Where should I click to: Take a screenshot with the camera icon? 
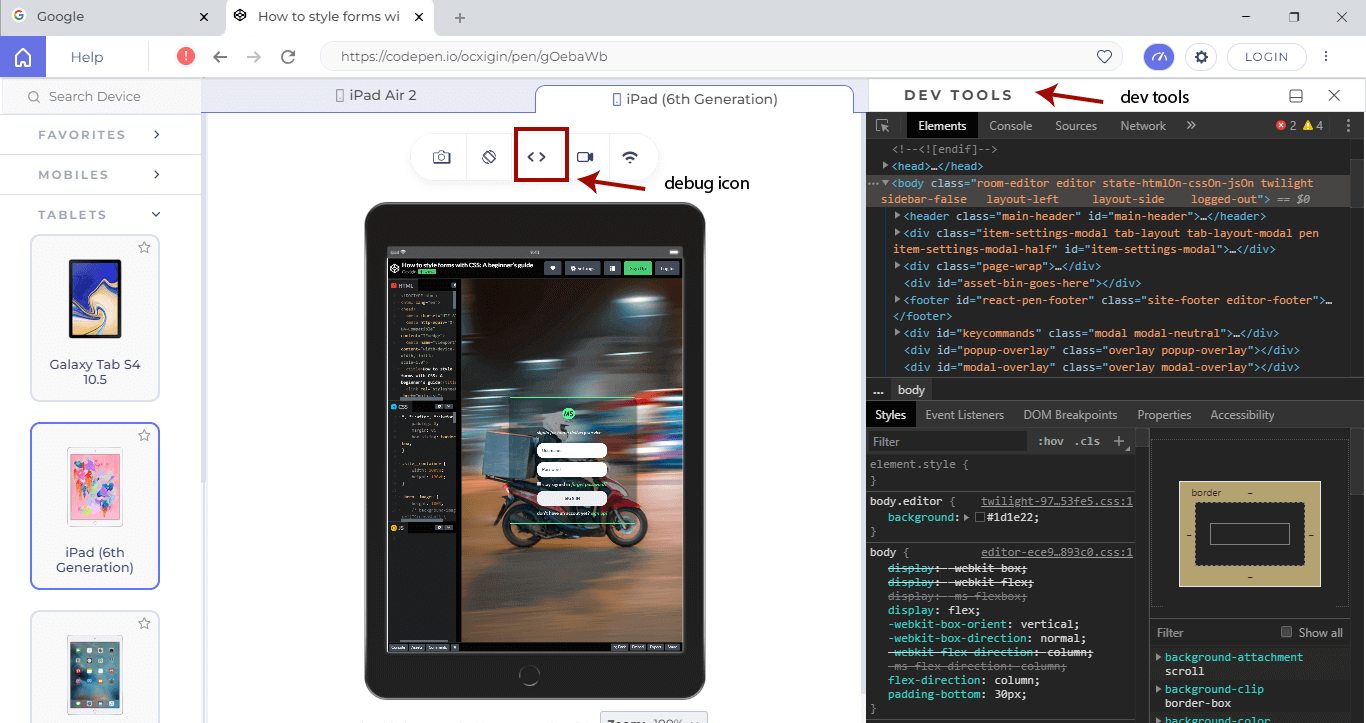click(440, 155)
